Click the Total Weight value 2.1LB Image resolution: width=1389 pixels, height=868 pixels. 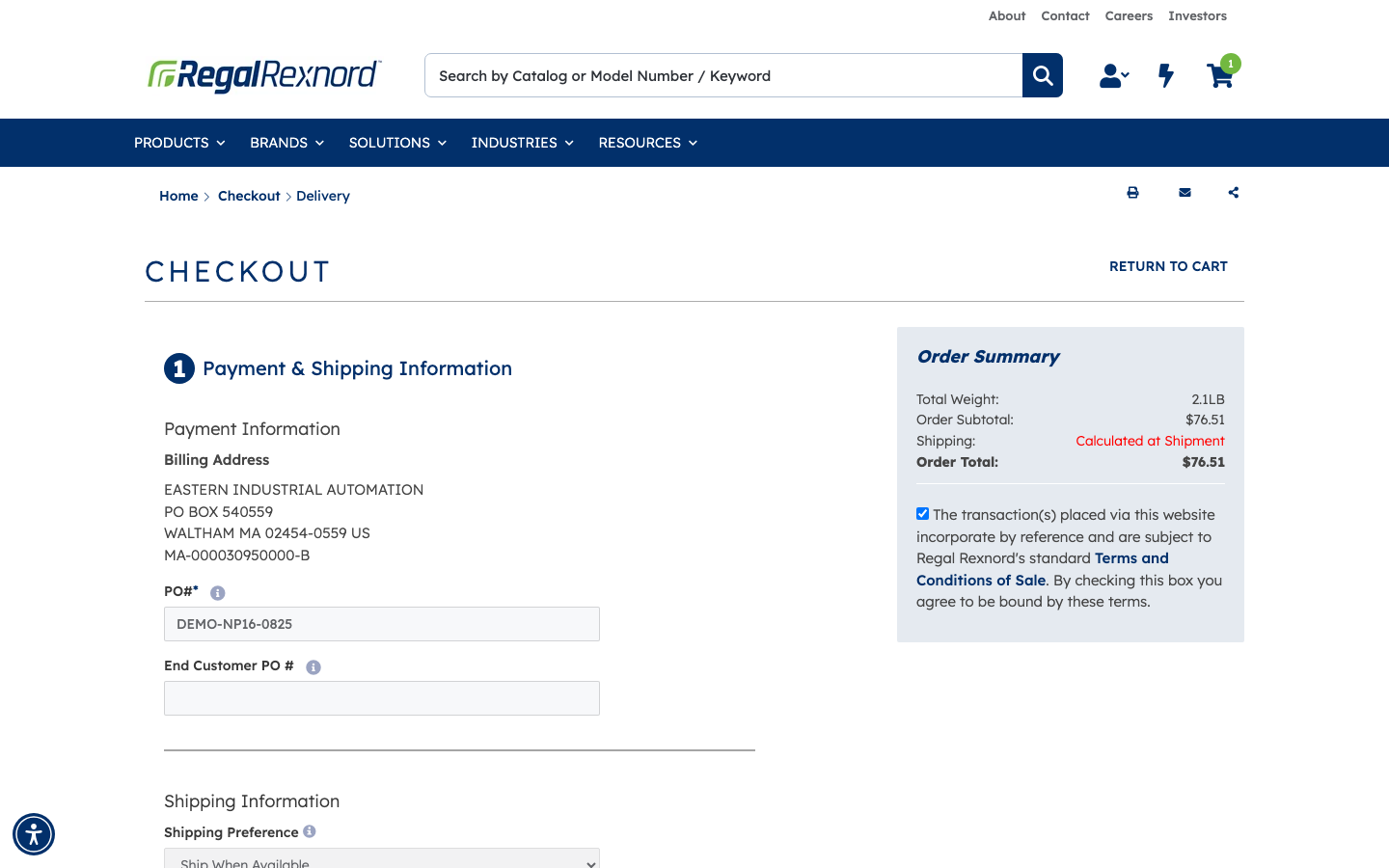[1208, 399]
